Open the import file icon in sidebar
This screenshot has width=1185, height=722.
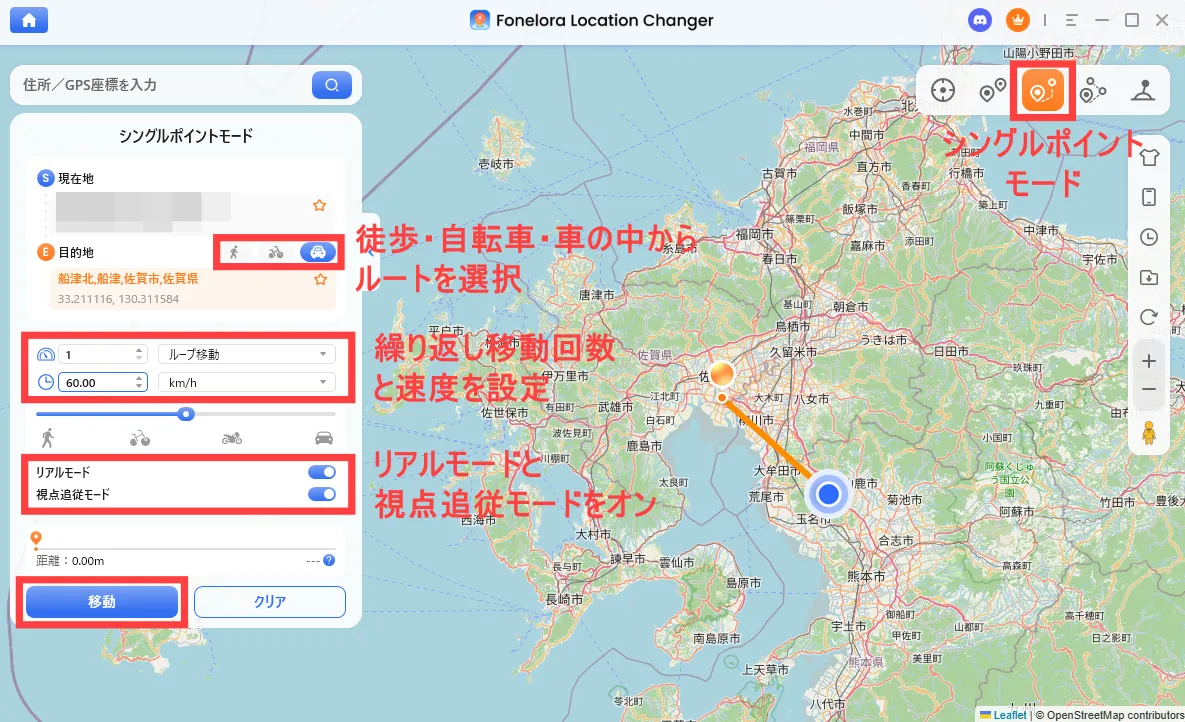(x=1149, y=277)
